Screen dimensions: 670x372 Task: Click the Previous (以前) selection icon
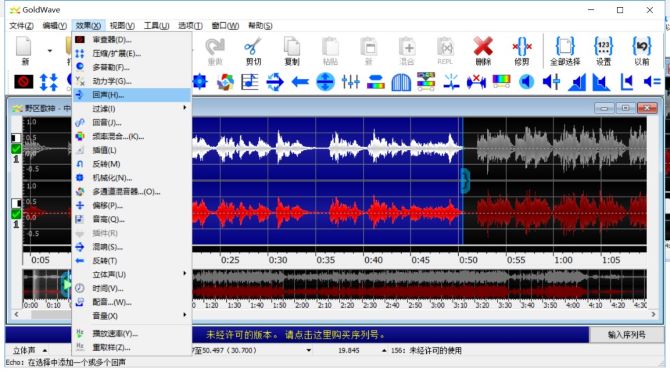[642, 47]
